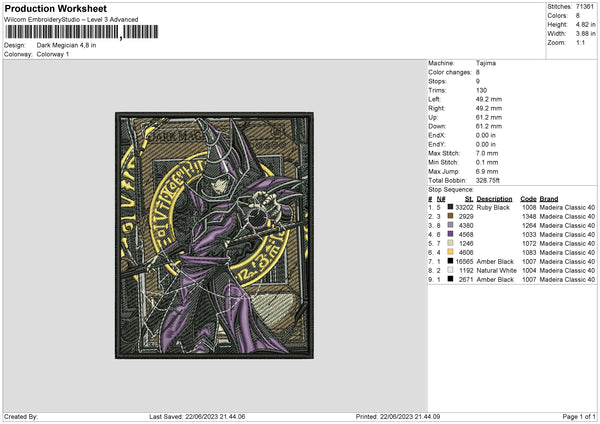Viewport: 600px width, 424px height.
Task: Click the 'Stop Sequence:' heading
Action: (451, 190)
